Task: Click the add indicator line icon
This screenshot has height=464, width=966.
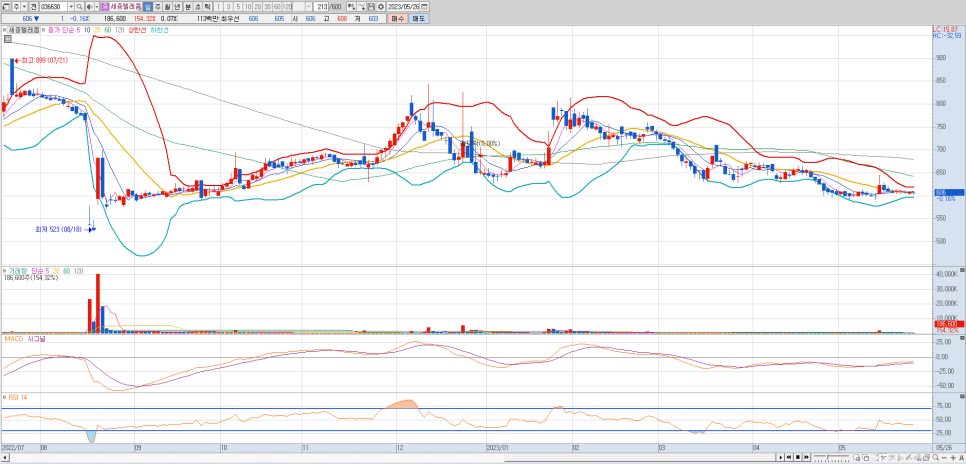Action: coord(362,6)
